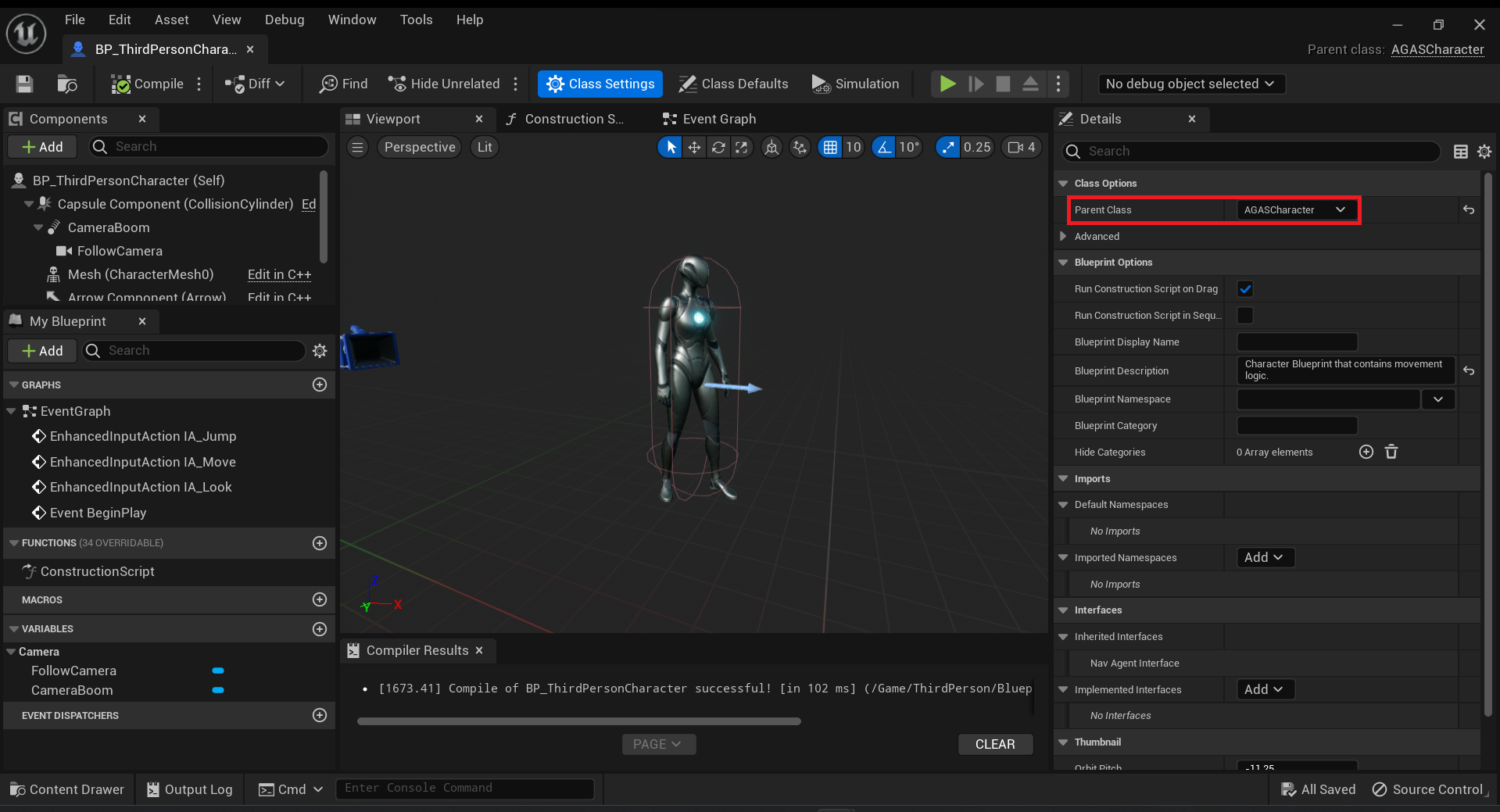This screenshot has width=1500, height=812.
Task: Click the CLEAR button in Compiler Results
Action: (x=995, y=744)
